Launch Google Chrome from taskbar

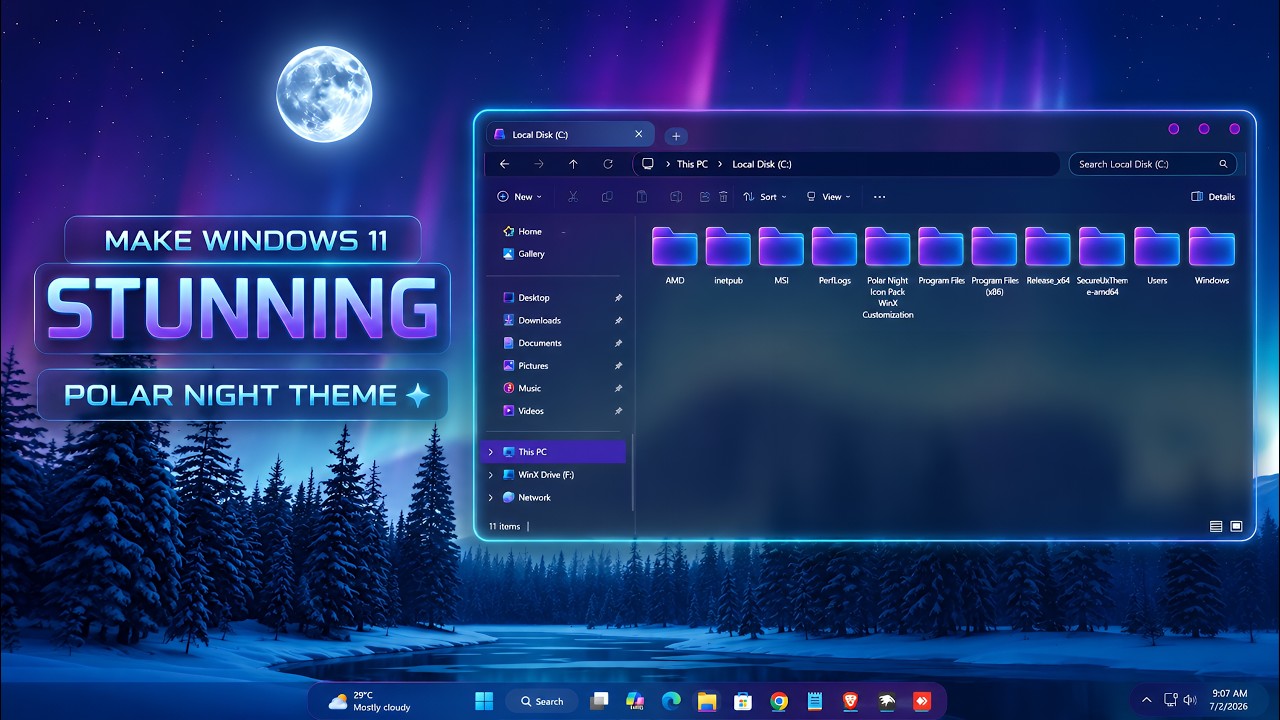tap(779, 701)
